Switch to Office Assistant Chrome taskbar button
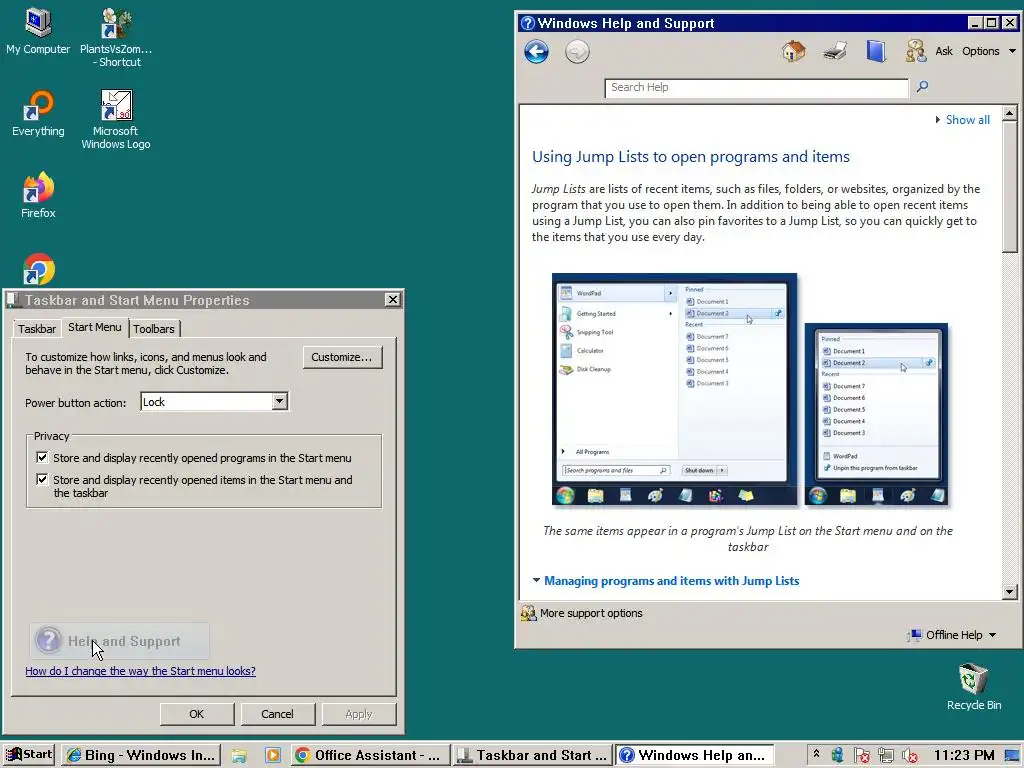The width and height of the screenshot is (1024, 768). tap(370, 756)
